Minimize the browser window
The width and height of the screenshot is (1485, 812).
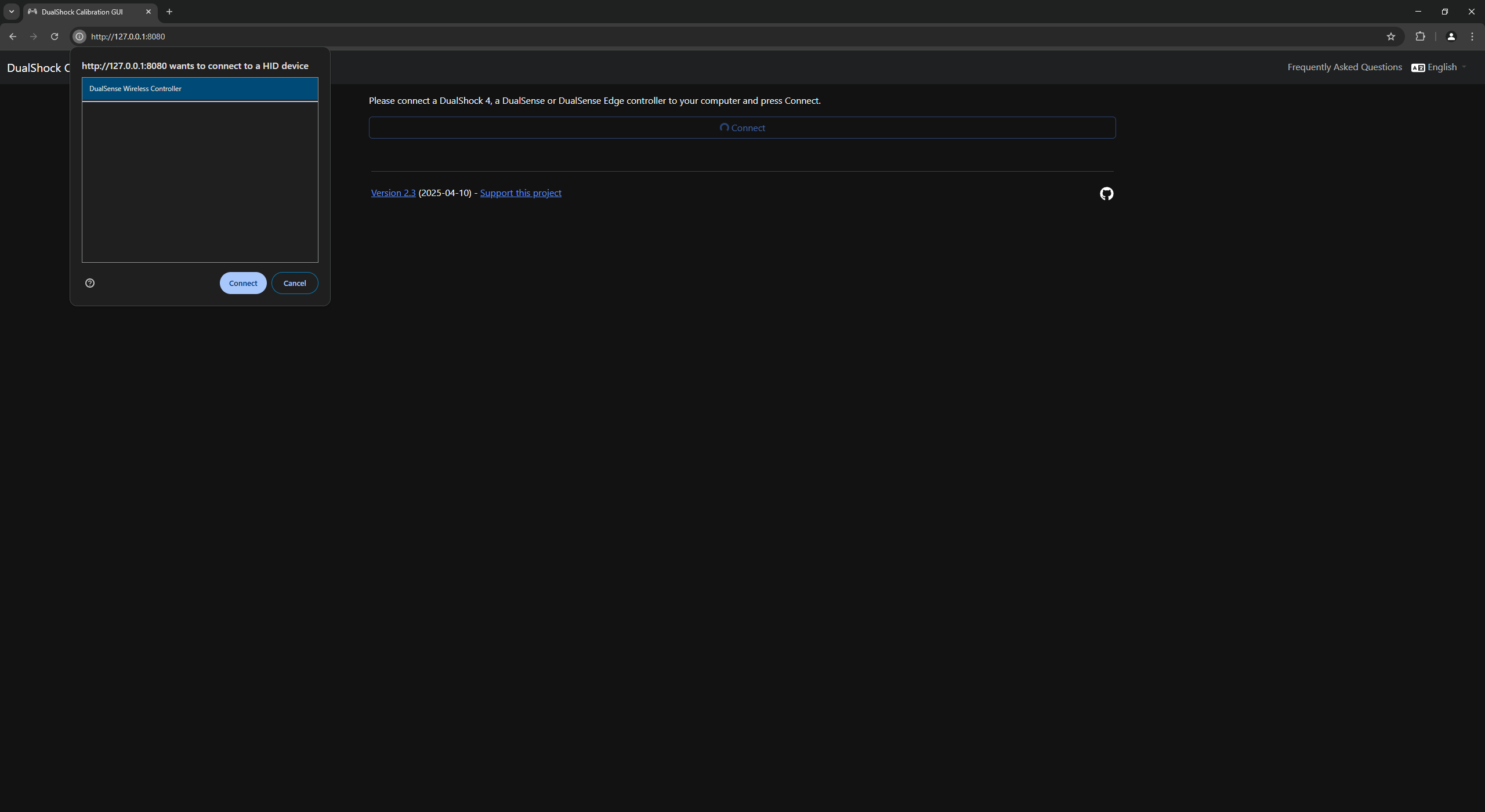1418,12
